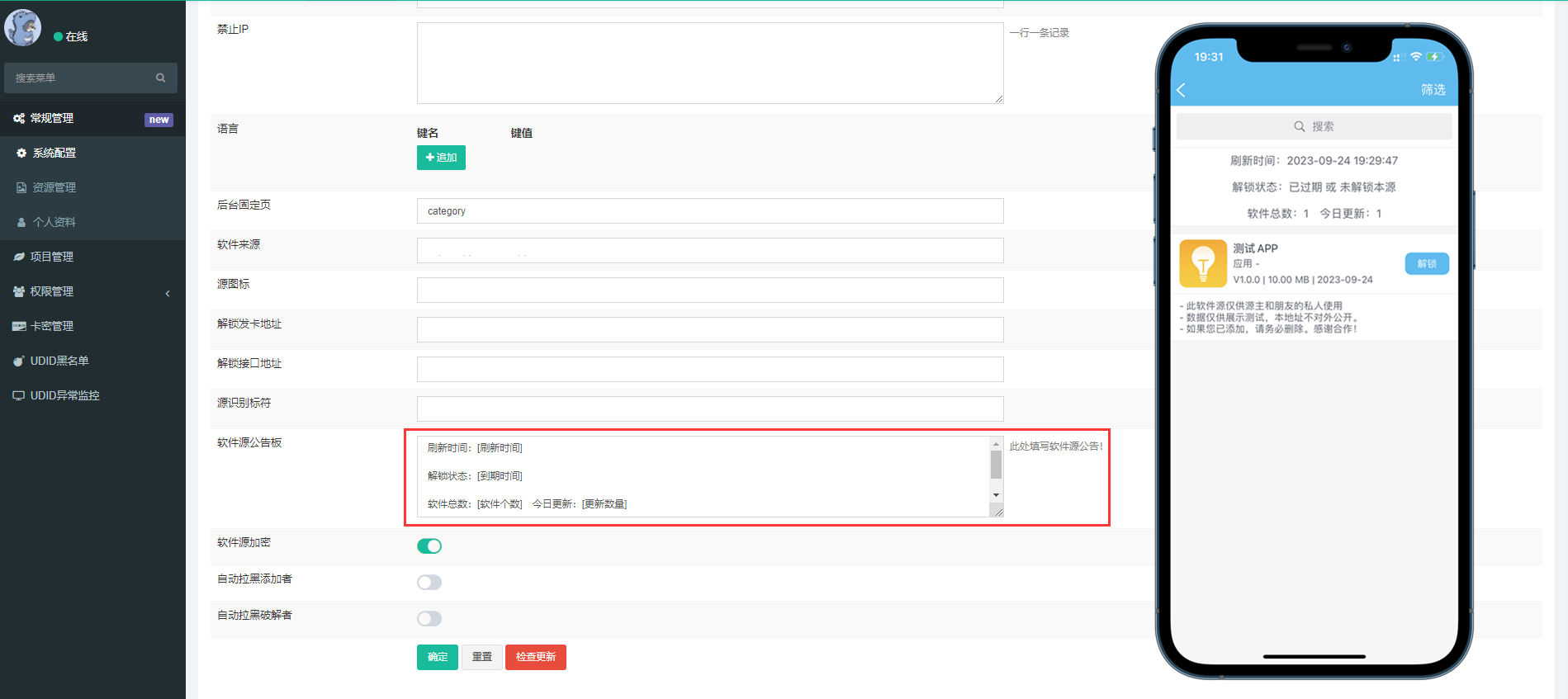Click the 搜索菜单 search field
Viewport: 1568px width, 699px height.
tap(91, 78)
